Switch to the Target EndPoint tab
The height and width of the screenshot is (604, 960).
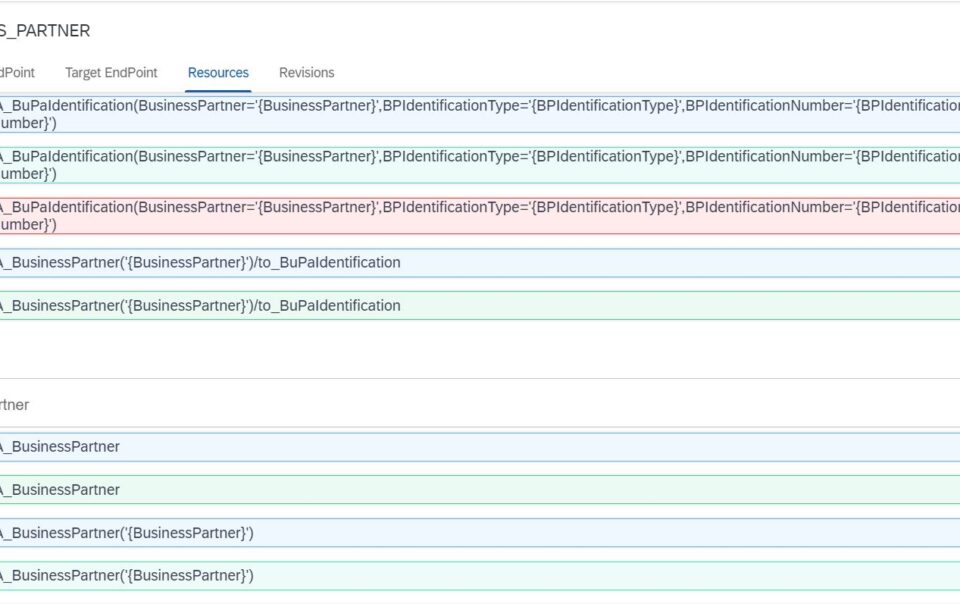click(x=111, y=73)
